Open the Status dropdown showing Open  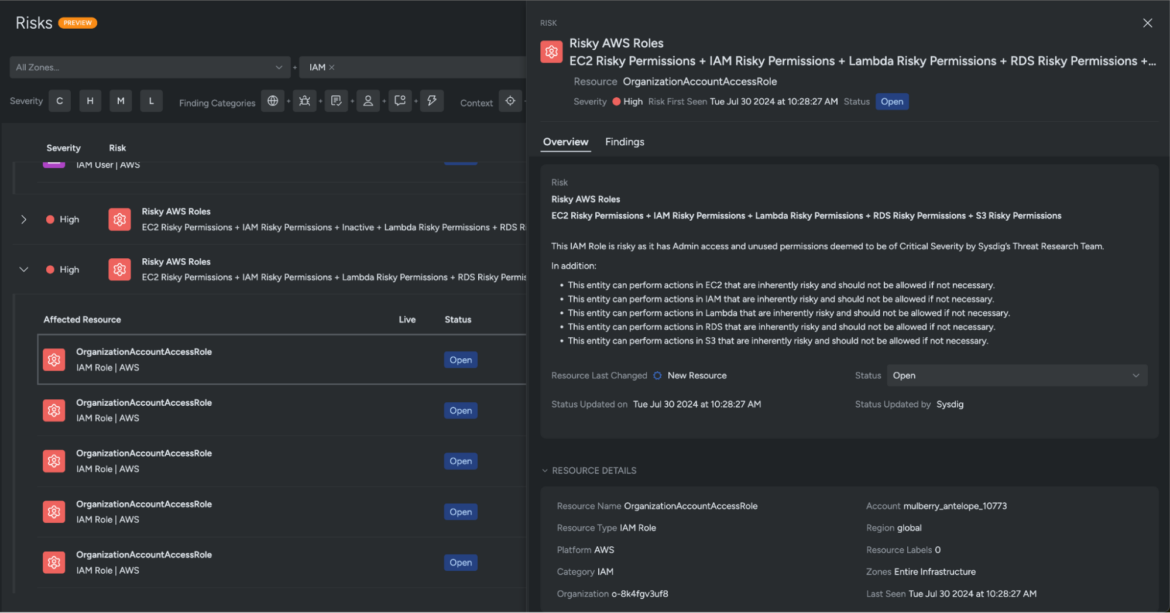click(x=1016, y=376)
